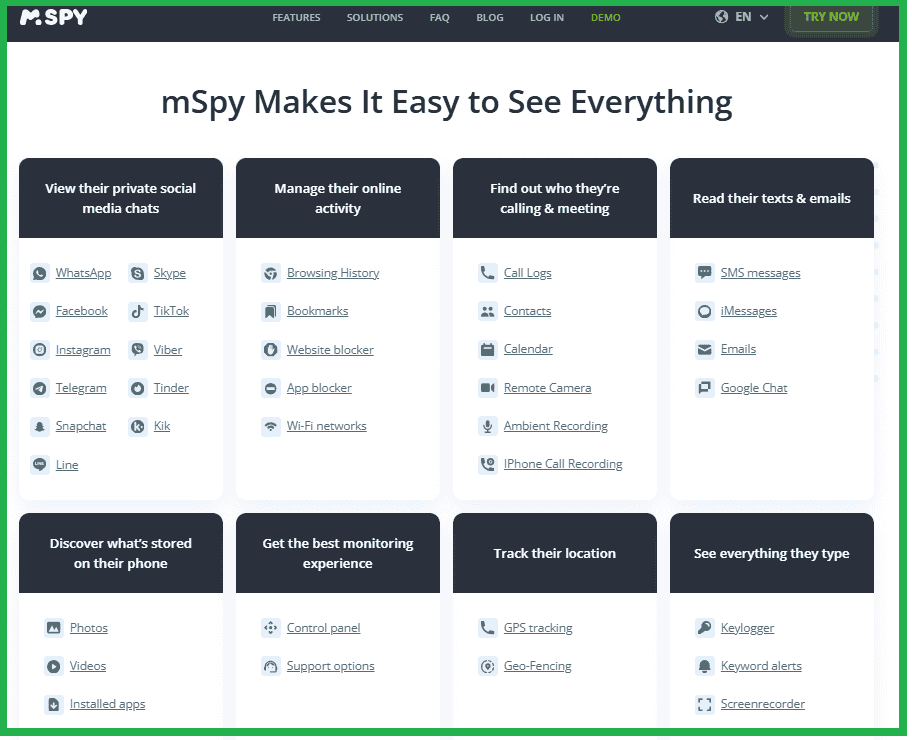Click the Ambient Recording microphone icon
This screenshot has height=740, width=912.
pos(487,426)
